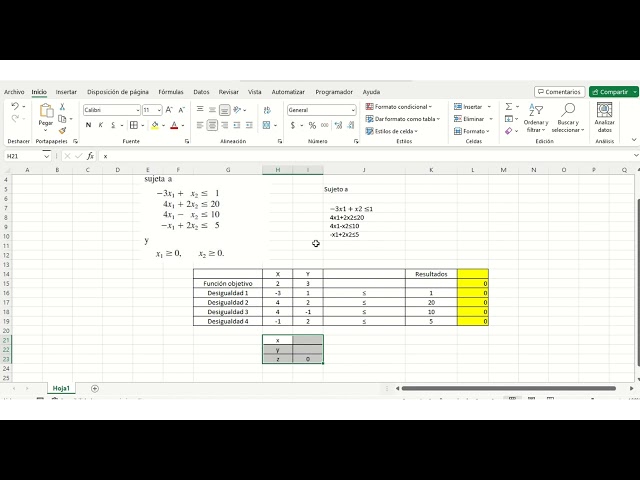Select the Format Painter brush

pos(62,131)
